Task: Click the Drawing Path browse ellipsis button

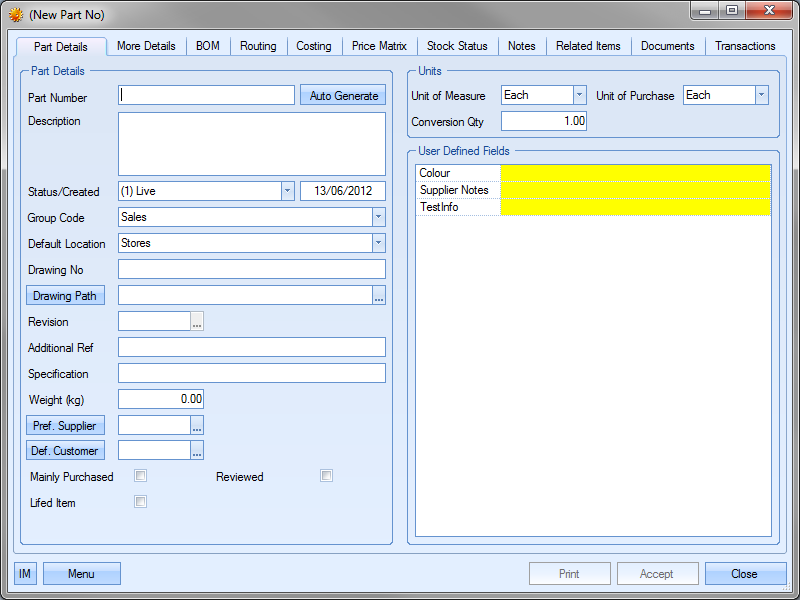Action: pyautogui.click(x=379, y=295)
